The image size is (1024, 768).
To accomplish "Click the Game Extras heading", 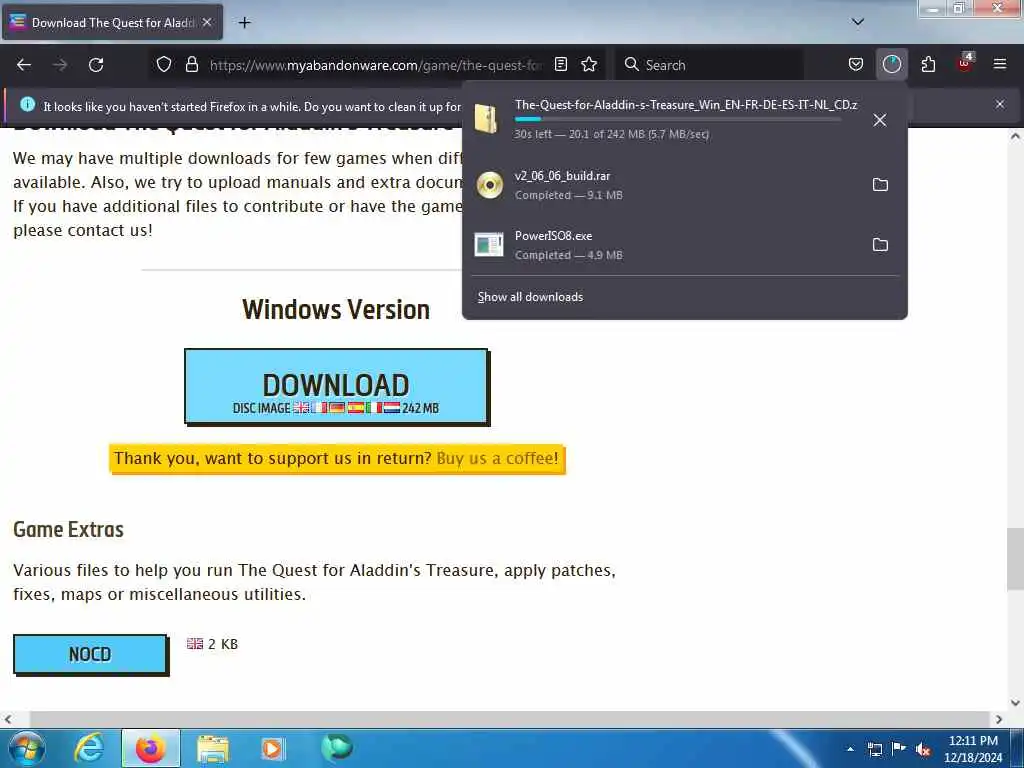I will 68,529.
